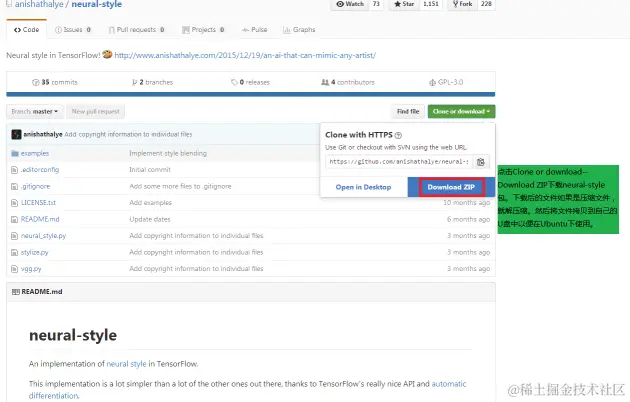Open stargazers count 1,151
This screenshot has width=630, height=402.
(x=431, y=4)
